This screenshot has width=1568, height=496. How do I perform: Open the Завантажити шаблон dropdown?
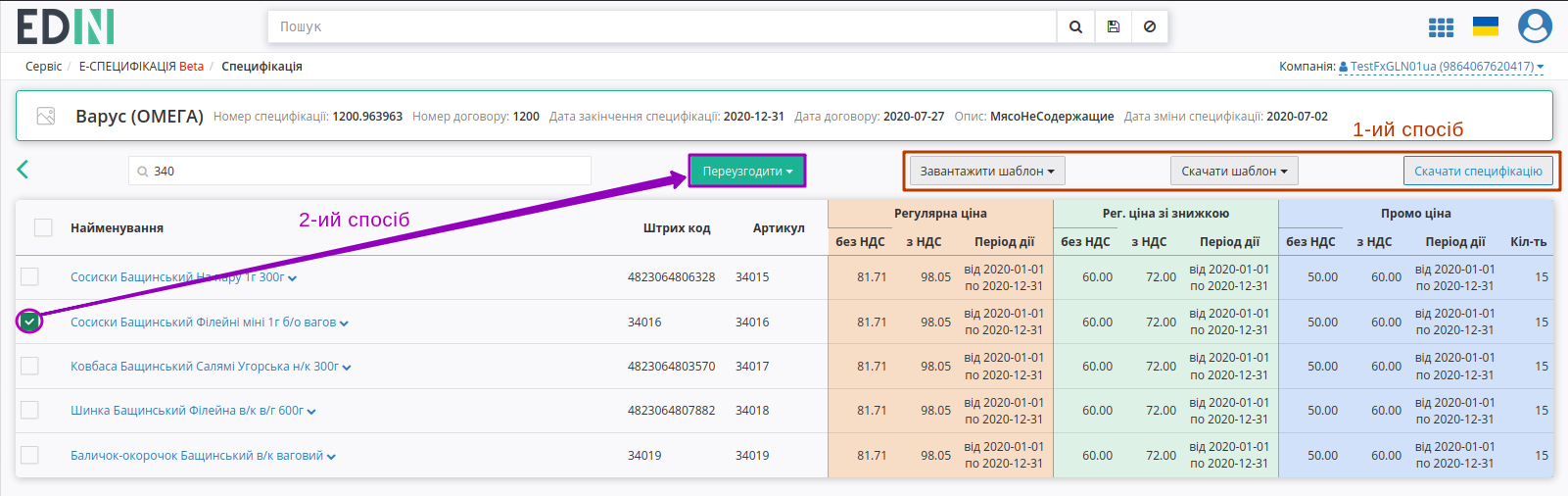point(987,171)
